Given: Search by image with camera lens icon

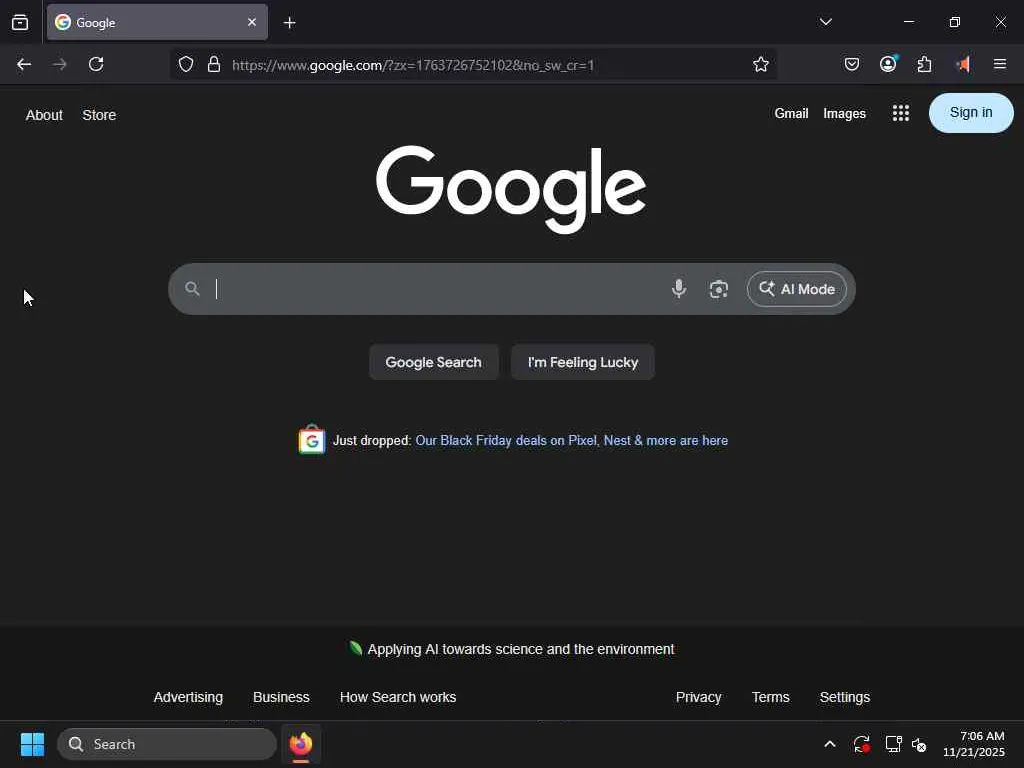Looking at the screenshot, I should [x=718, y=289].
